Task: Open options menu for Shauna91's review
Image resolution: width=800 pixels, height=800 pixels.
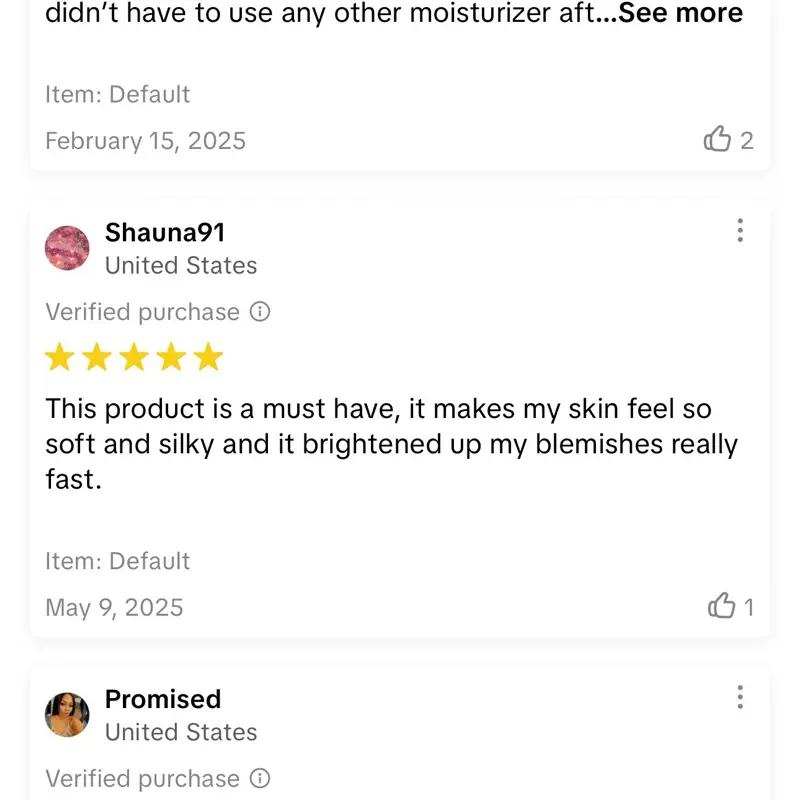Action: click(740, 231)
